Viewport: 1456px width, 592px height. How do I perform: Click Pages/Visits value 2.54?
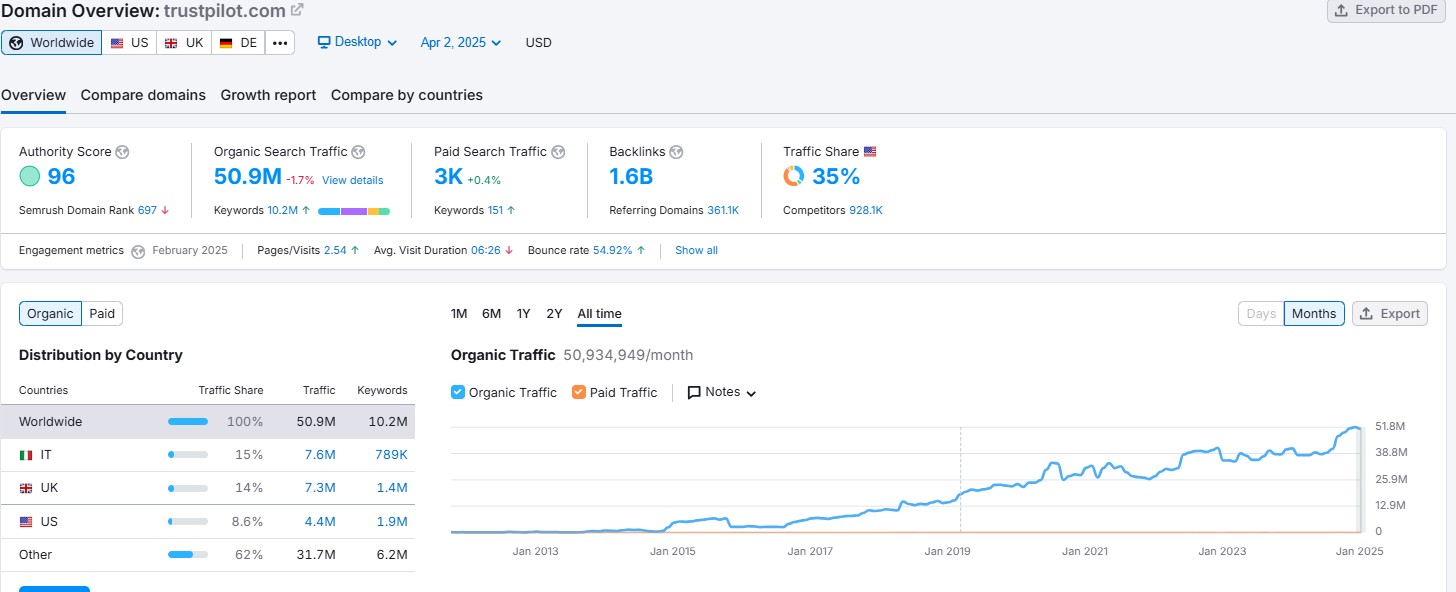335,250
